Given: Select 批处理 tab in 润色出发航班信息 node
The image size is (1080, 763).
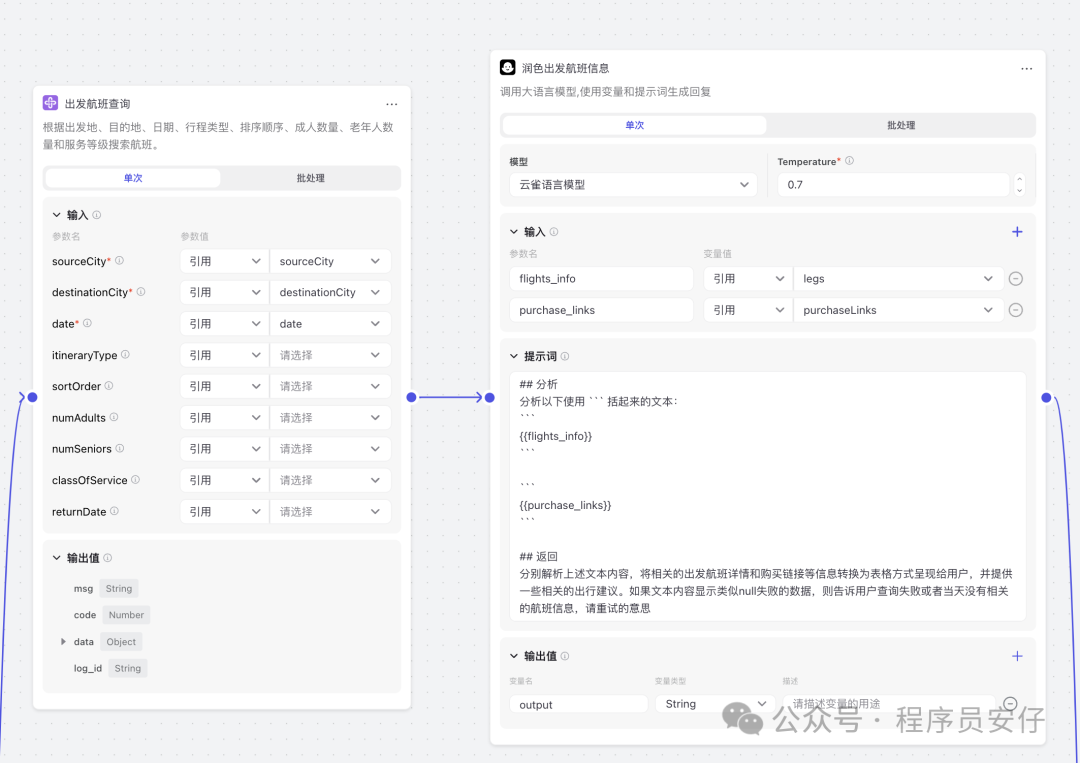Looking at the screenshot, I should click(x=900, y=126).
